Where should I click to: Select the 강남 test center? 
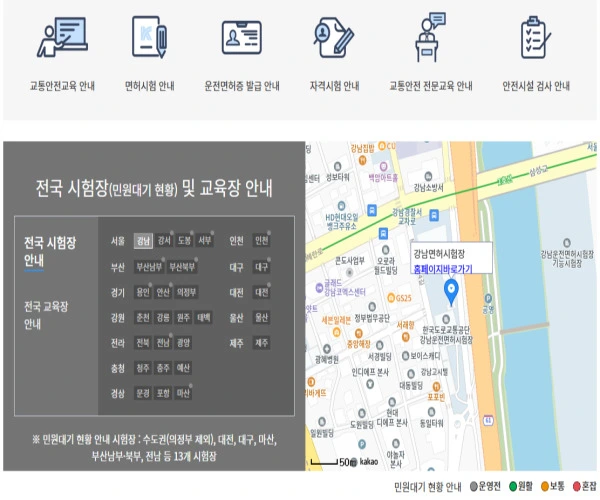tap(143, 241)
